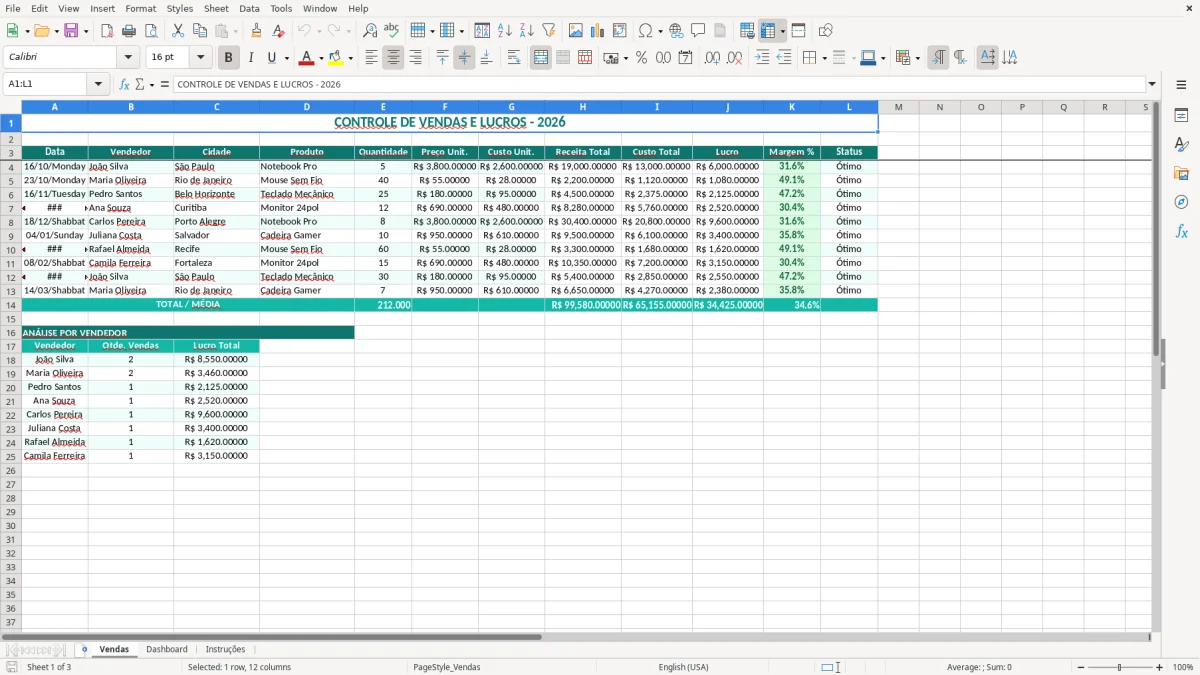Open the borders dropdown arrow
1200x675 pixels.
824,58
